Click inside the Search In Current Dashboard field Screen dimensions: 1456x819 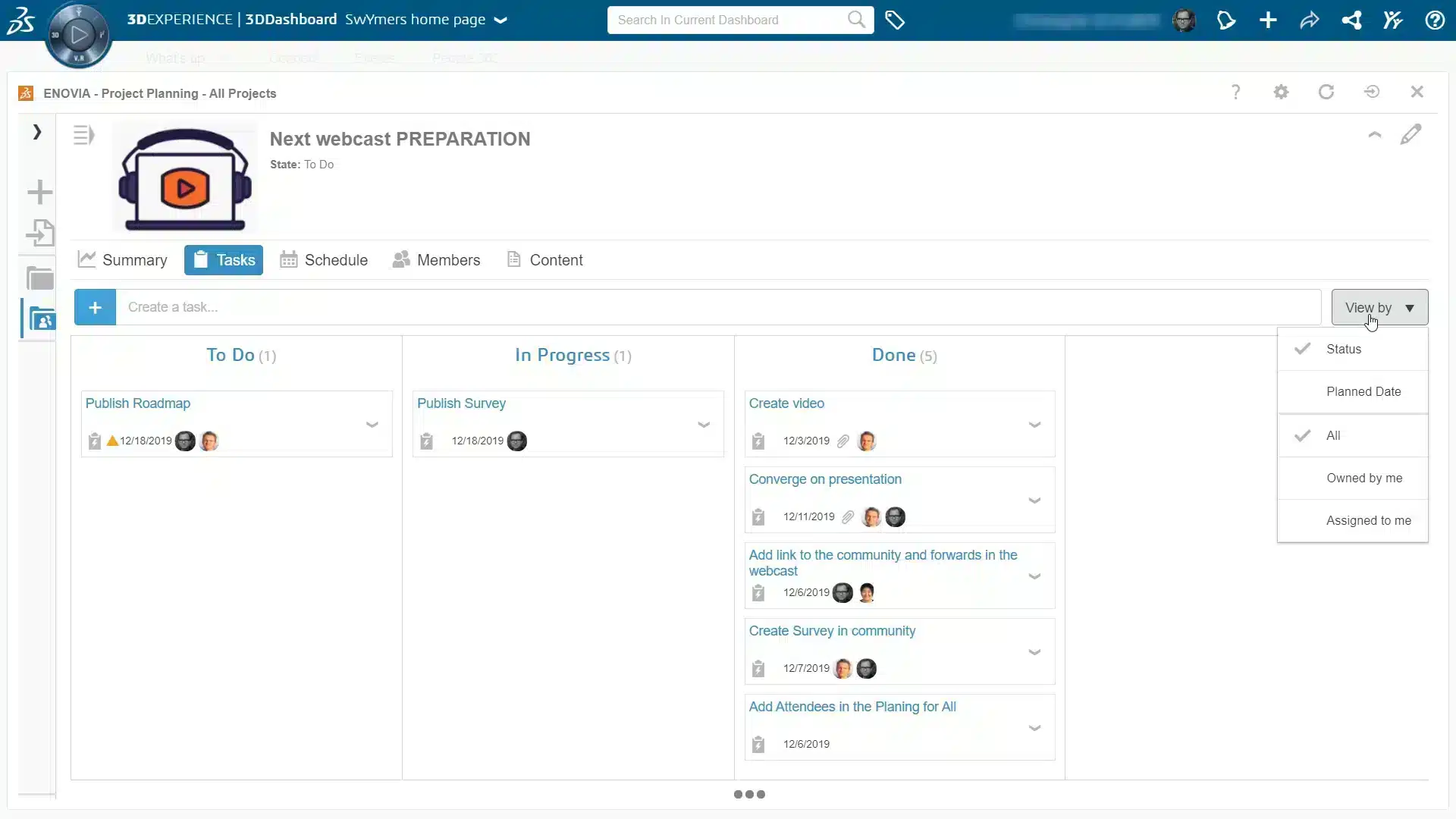click(720, 20)
